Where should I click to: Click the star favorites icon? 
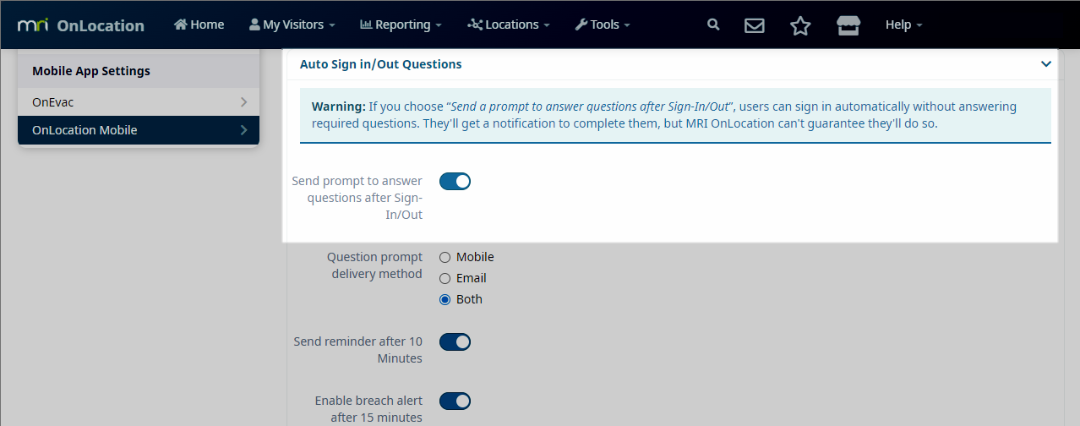click(x=800, y=25)
